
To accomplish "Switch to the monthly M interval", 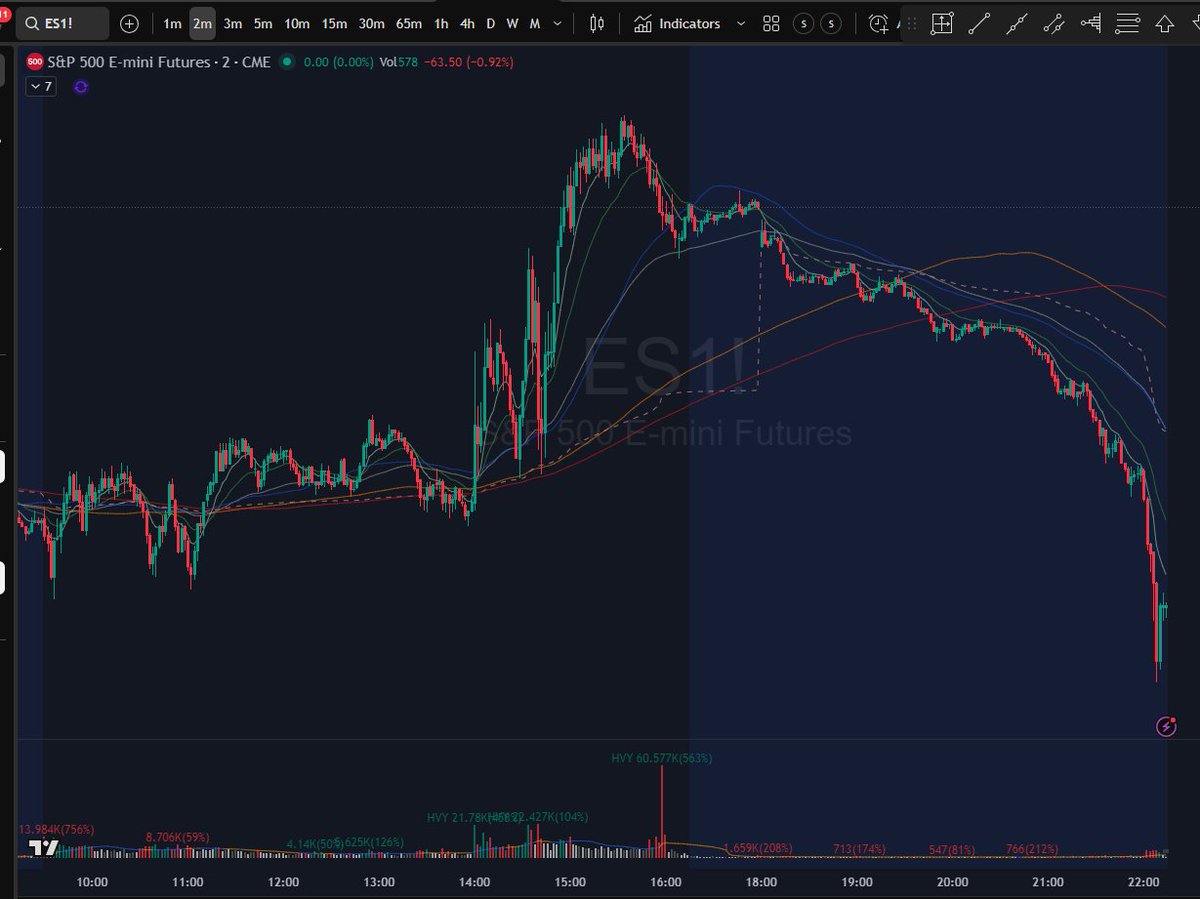I will tap(535, 23).
